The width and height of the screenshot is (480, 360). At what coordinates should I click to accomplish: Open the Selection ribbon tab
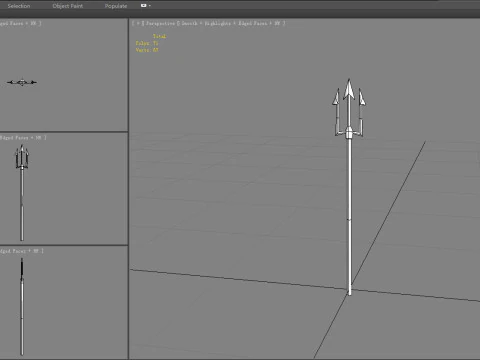pyautogui.click(x=19, y=6)
